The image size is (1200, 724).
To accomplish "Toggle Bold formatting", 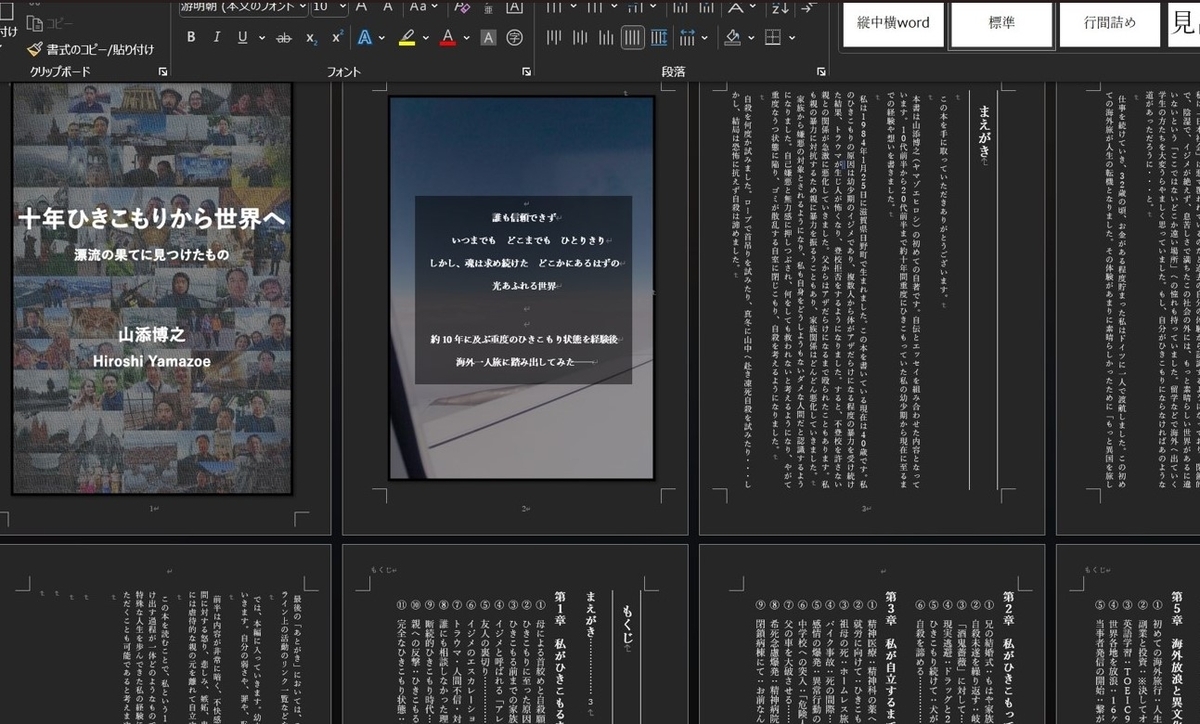I will 190,38.
